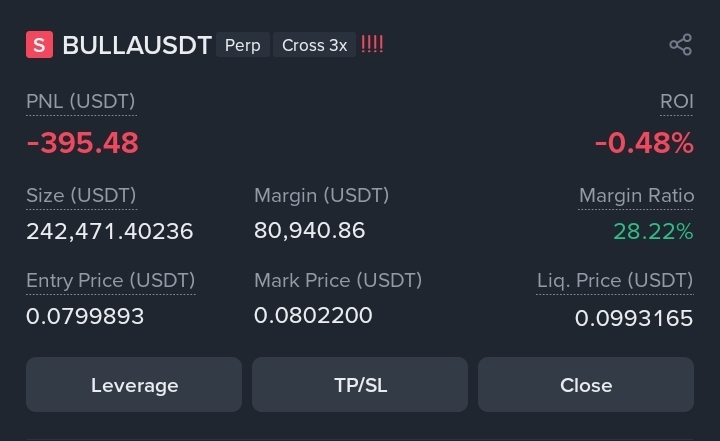Open the Leverage settings
Image resolution: width=720 pixels, height=441 pixels.
(134, 384)
